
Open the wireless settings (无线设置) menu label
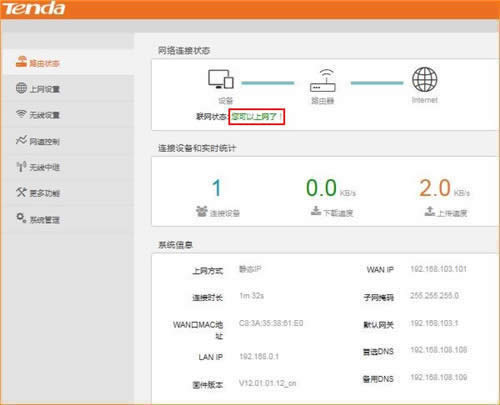45,115
